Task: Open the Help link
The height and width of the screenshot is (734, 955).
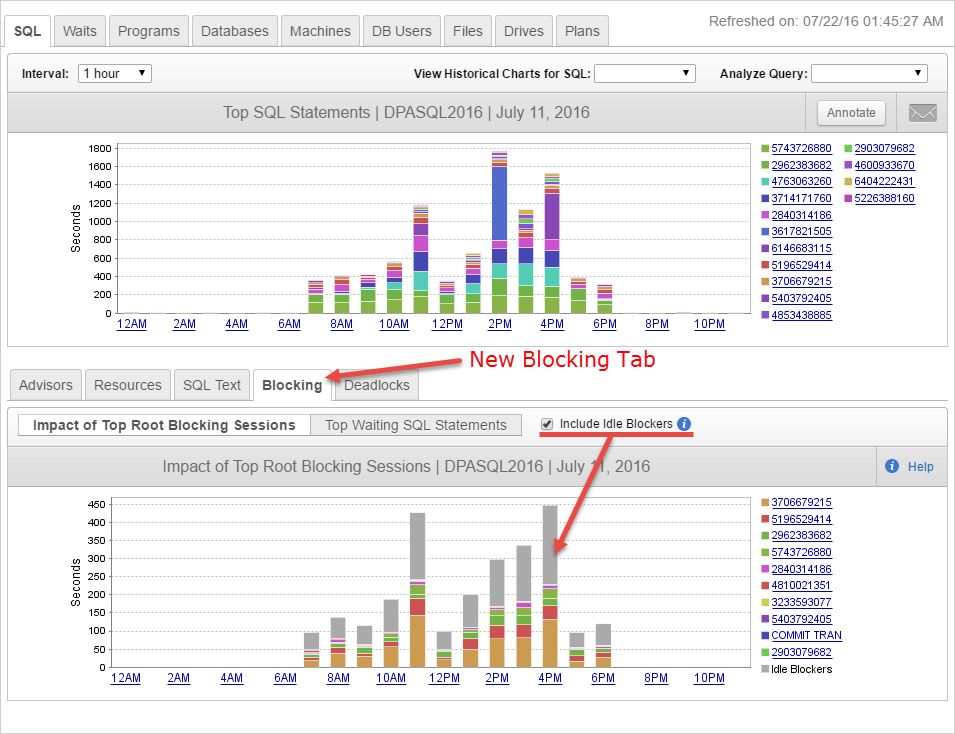Action: [920, 467]
